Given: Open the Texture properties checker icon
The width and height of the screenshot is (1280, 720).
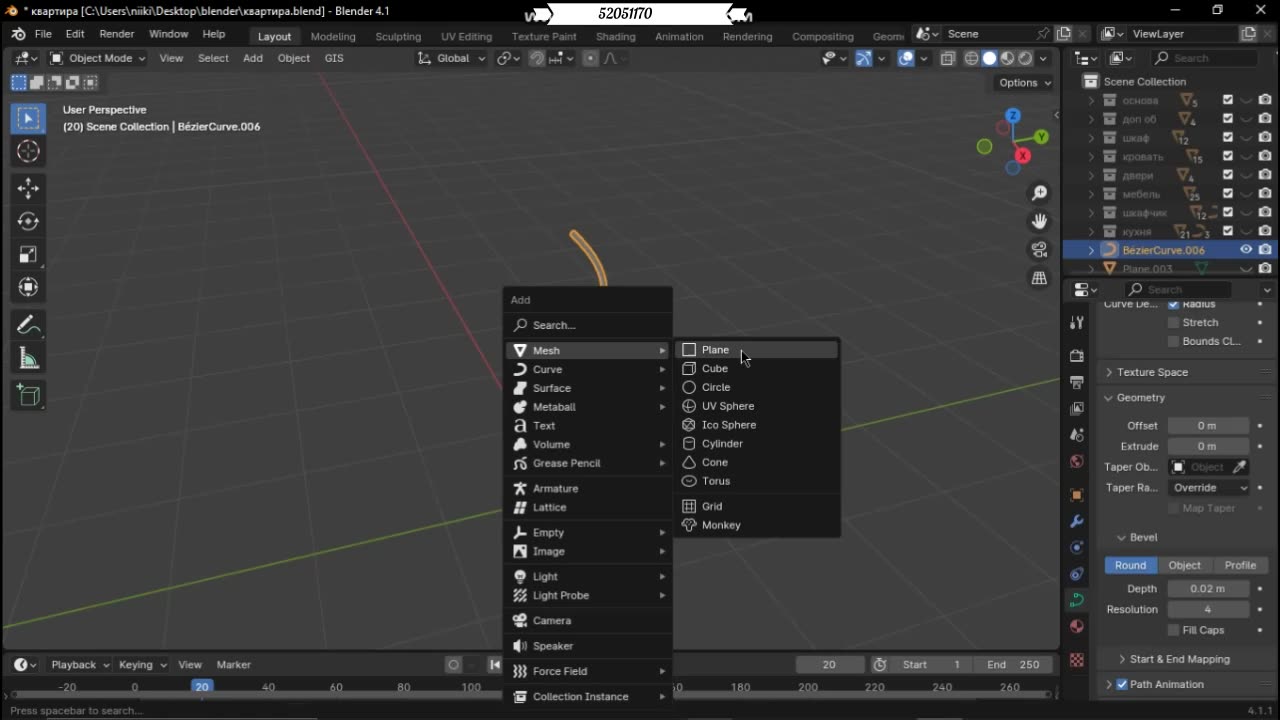Looking at the screenshot, I should 1077,660.
